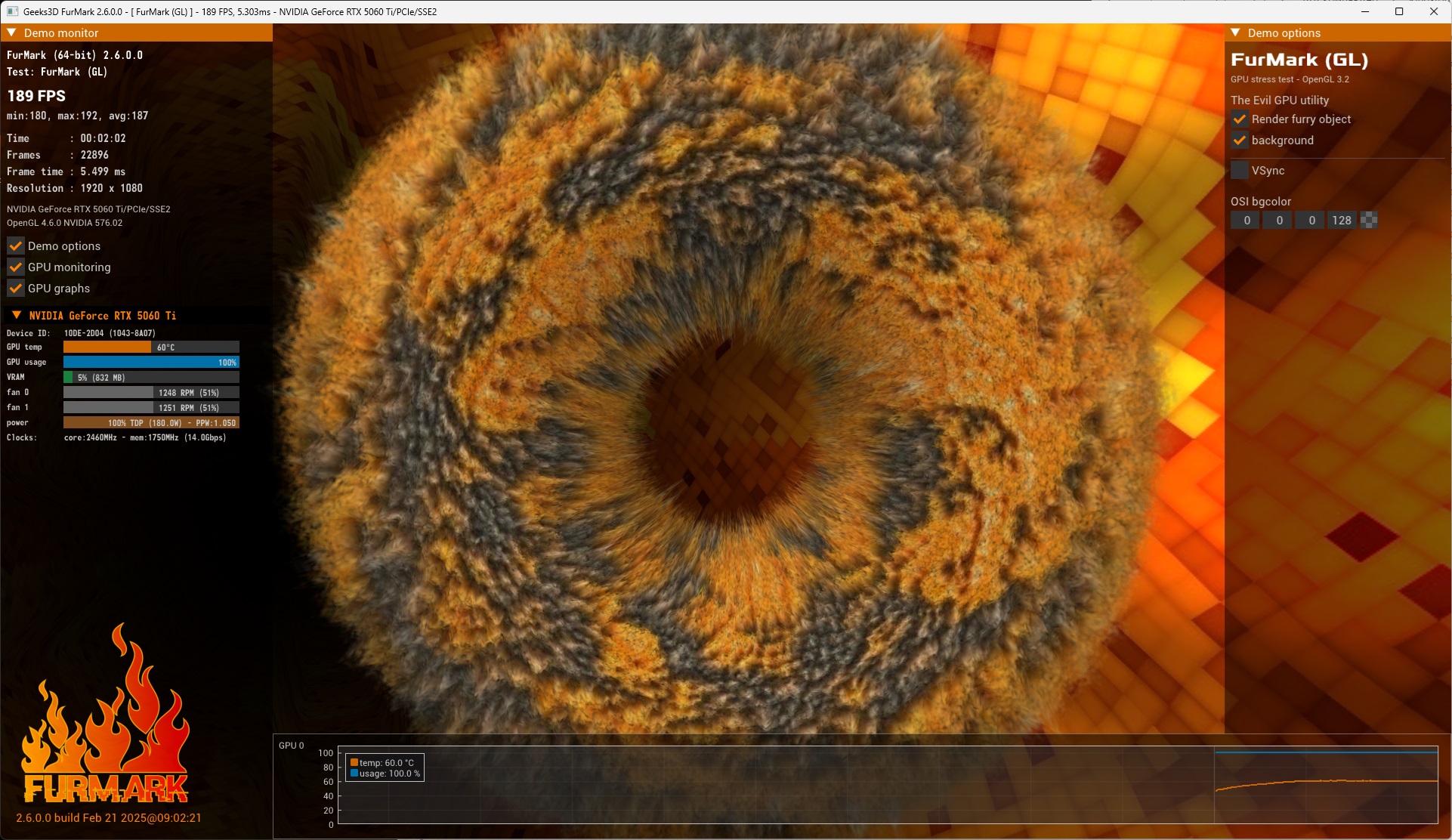The width and height of the screenshot is (1452, 840).
Task: Enable the VSync checkbox
Action: (x=1240, y=170)
